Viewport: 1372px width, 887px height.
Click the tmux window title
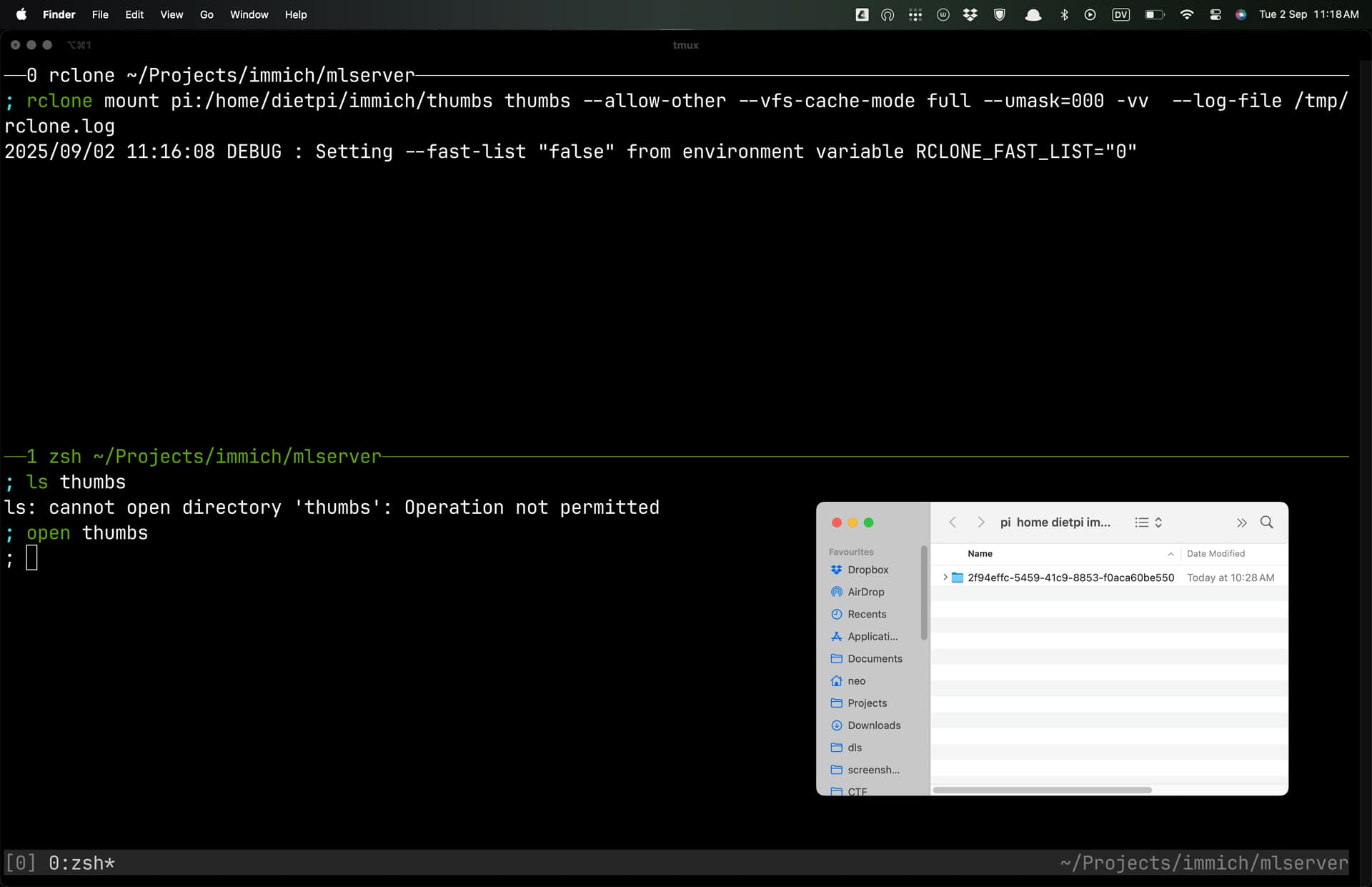coord(685,45)
